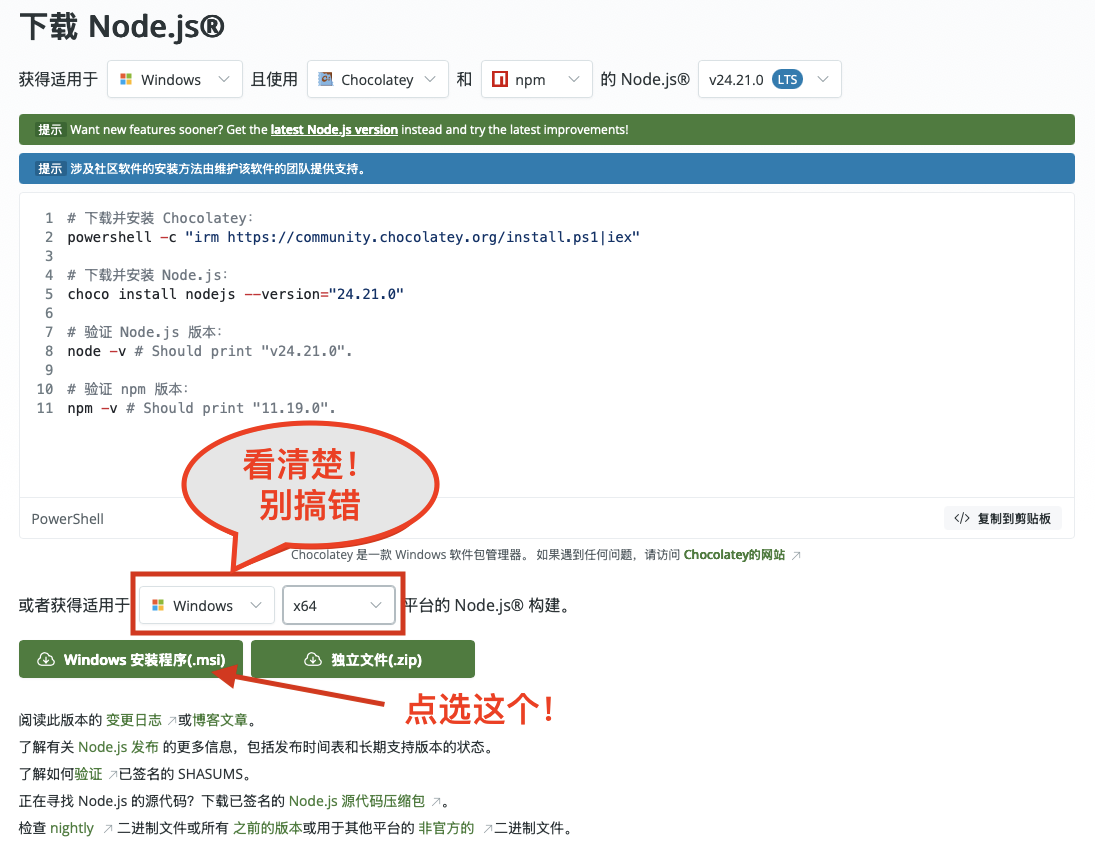This screenshot has height=852, width=1095.
Task: Click the external arrow after Node.js 源代码压缩包
Action: pos(436,802)
